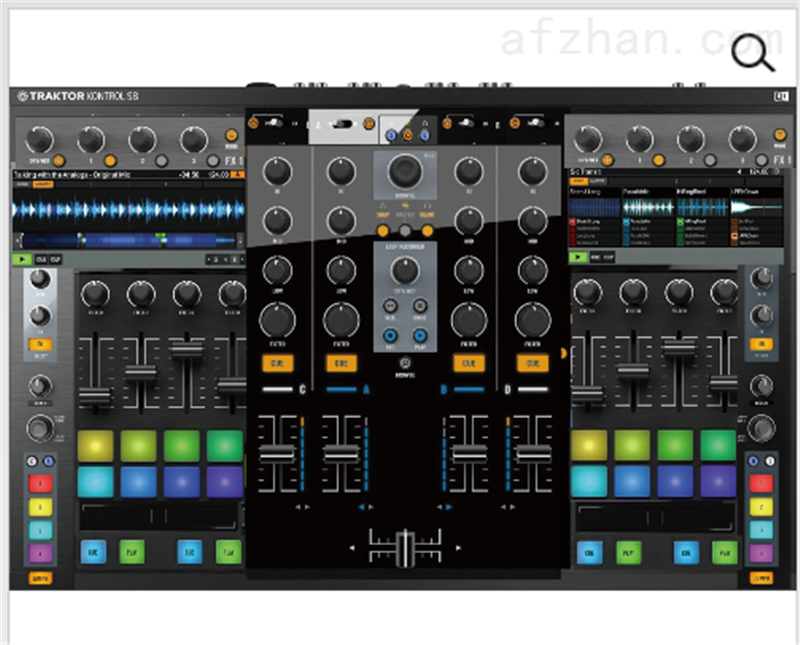The width and height of the screenshot is (800, 645).
Task: Tap the right deck purple bottom-right pad
Action: coord(718,481)
